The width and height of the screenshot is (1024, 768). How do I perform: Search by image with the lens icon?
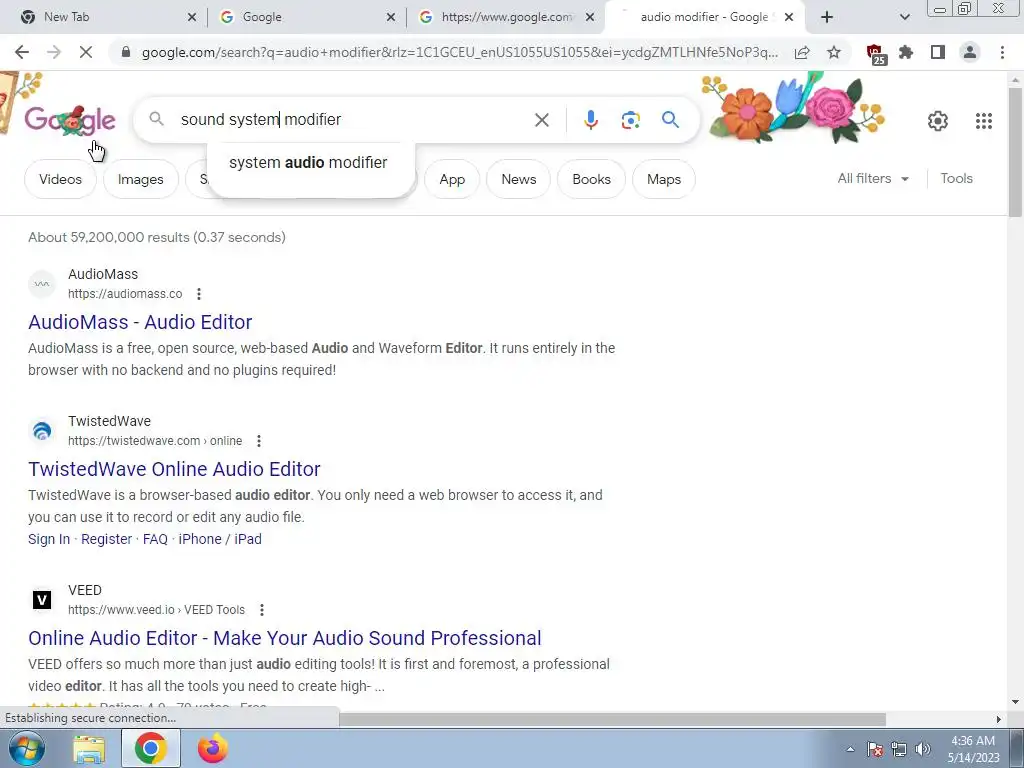tap(630, 120)
